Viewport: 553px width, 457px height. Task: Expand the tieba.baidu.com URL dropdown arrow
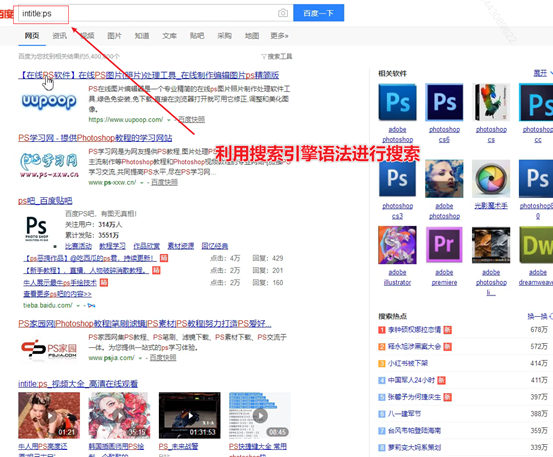tap(78, 305)
